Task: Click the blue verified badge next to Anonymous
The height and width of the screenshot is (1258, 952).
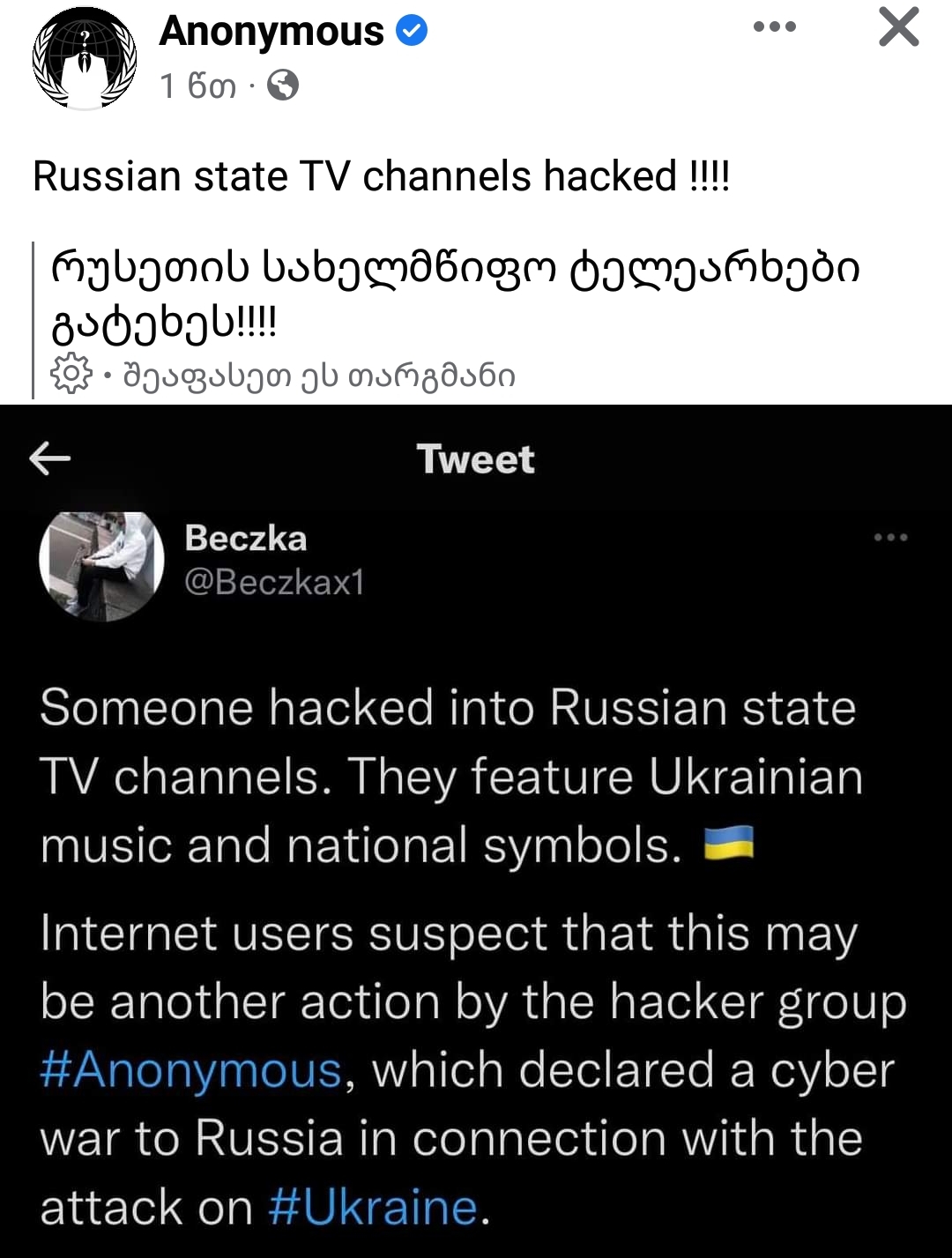Action: point(412,32)
